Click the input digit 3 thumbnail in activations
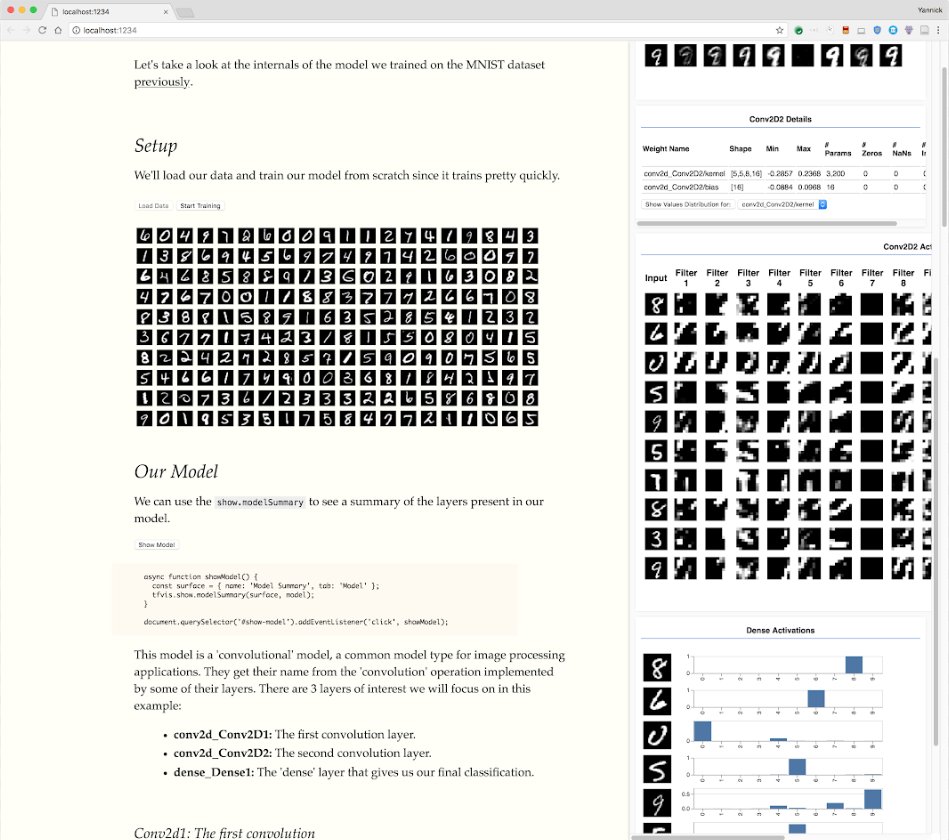949x840 pixels. point(655,538)
